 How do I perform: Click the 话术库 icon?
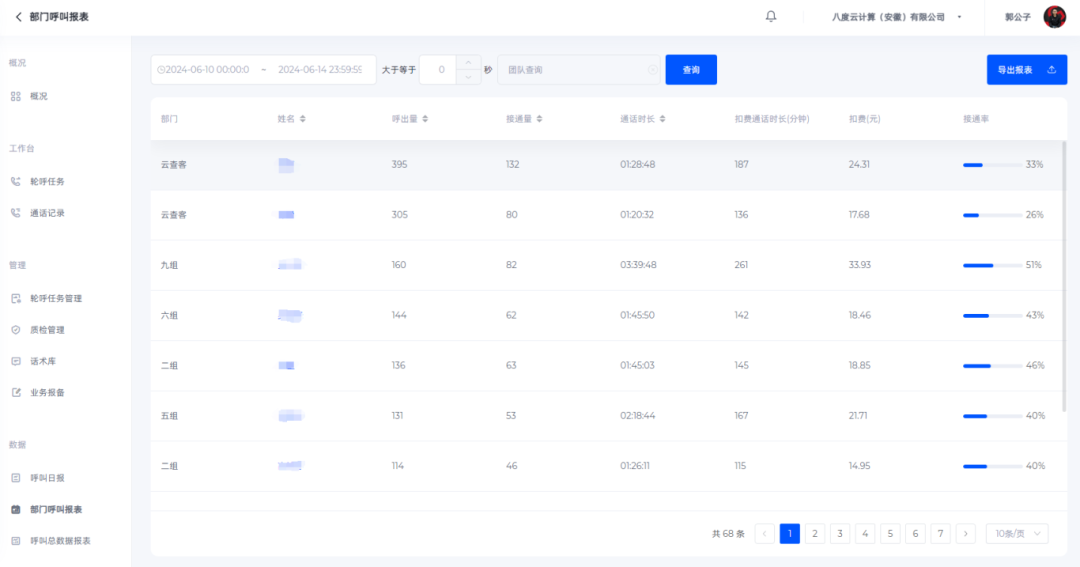16,361
